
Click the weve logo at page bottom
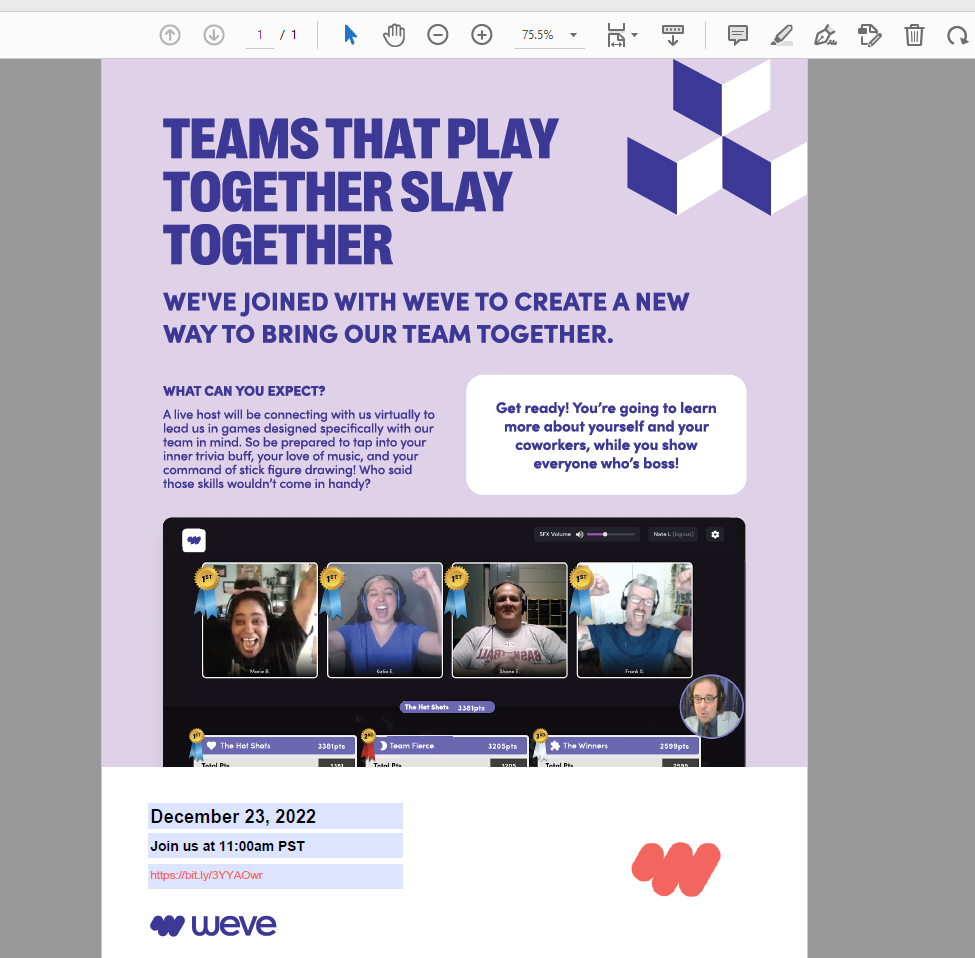pyautogui.click(x=213, y=925)
